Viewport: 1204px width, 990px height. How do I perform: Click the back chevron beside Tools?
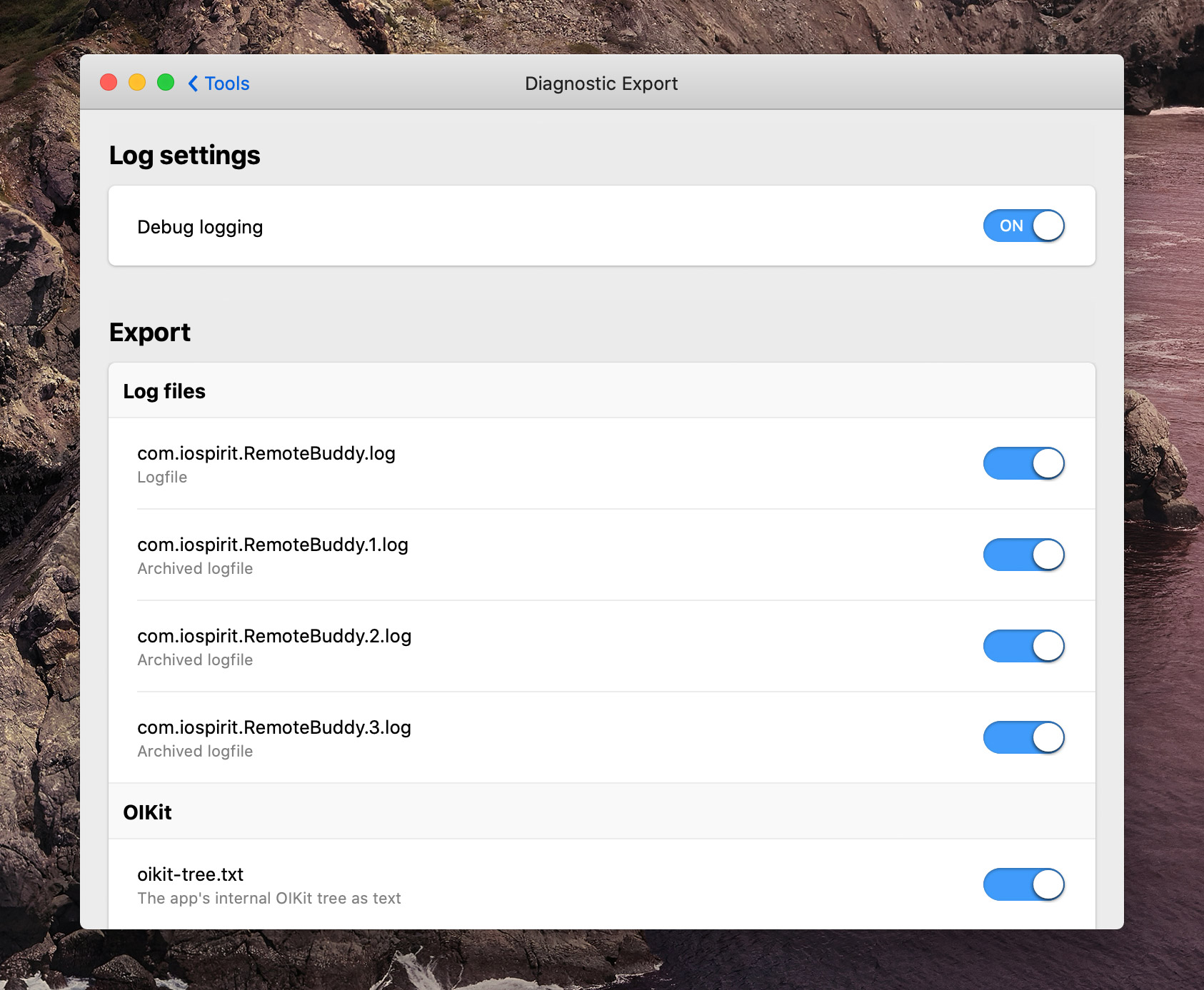click(x=193, y=84)
